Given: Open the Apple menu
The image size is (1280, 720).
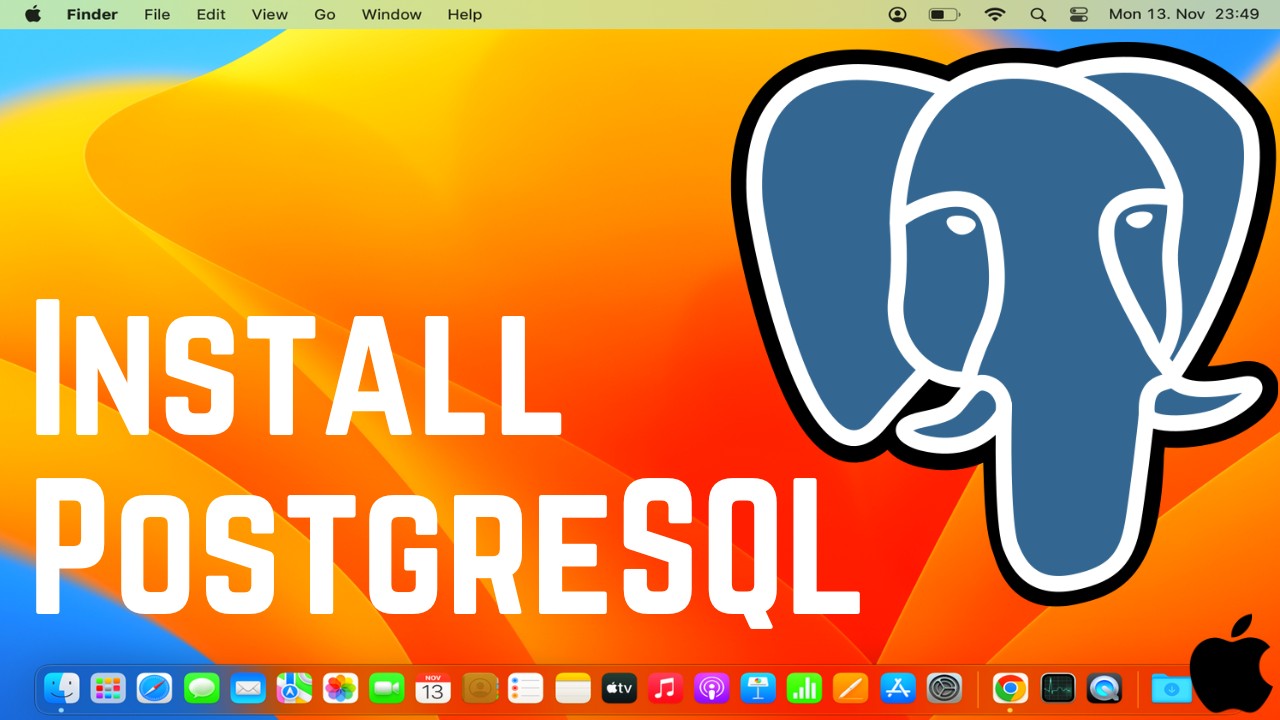Looking at the screenshot, I should click(33, 14).
